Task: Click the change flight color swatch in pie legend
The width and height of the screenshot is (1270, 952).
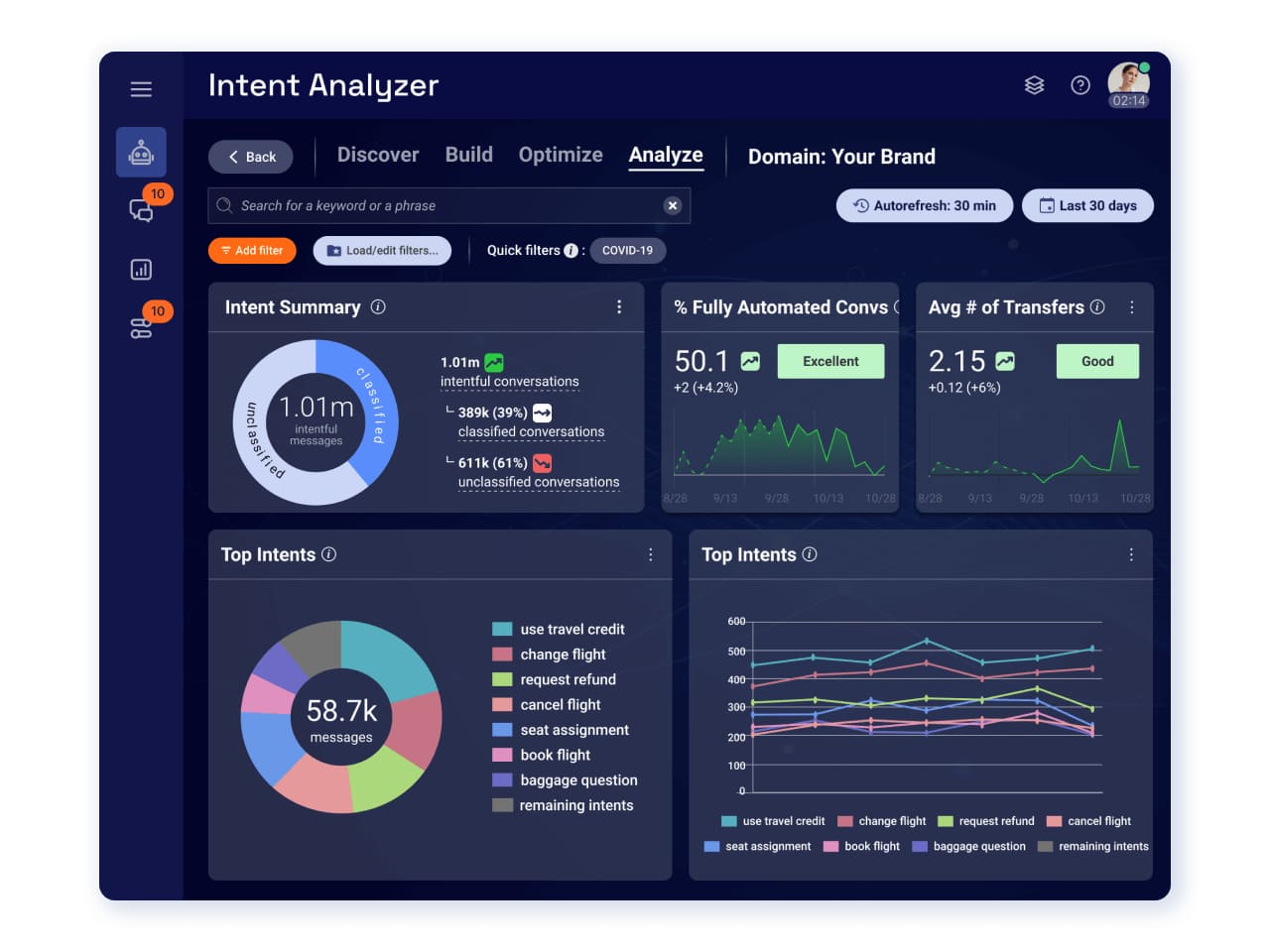Action: (x=502, y=654)
